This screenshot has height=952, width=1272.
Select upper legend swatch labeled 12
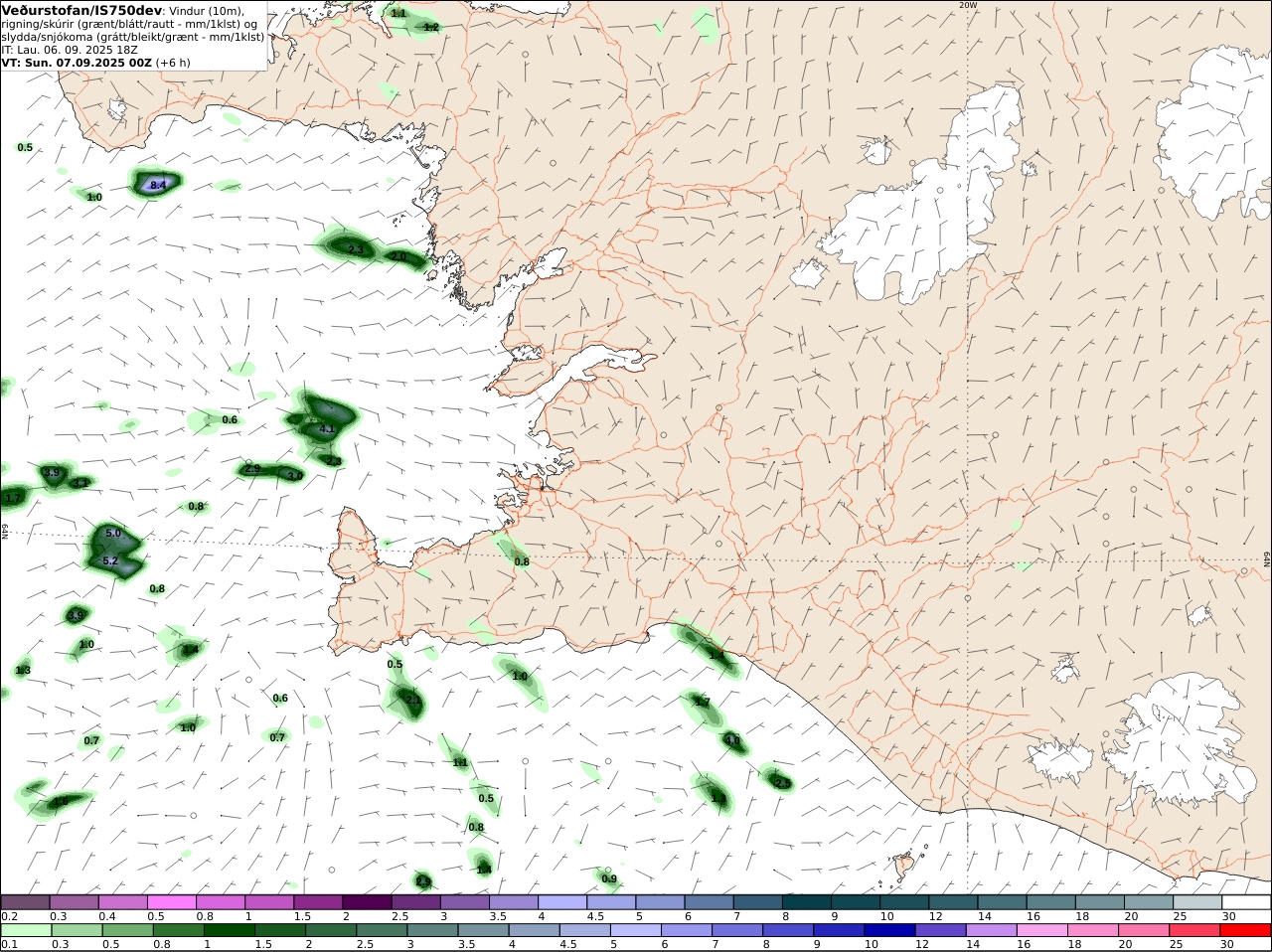pos(953,901)
